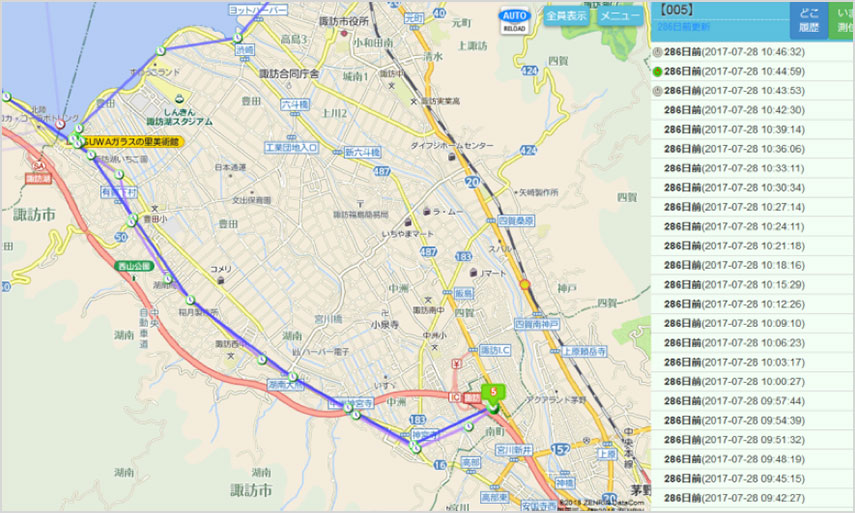
Task: Select history entry 2017-07-28 10:33:11
Action: [752, 168]
